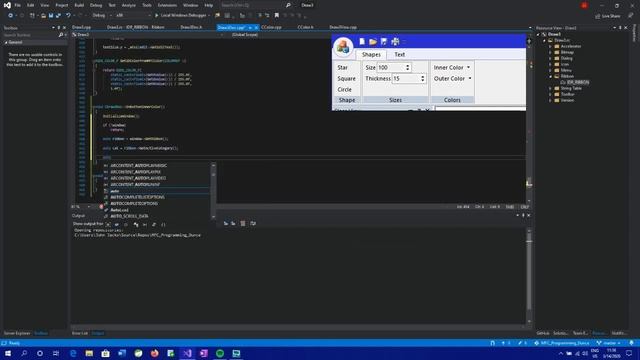Click the Undo toolbar icon

68,16
